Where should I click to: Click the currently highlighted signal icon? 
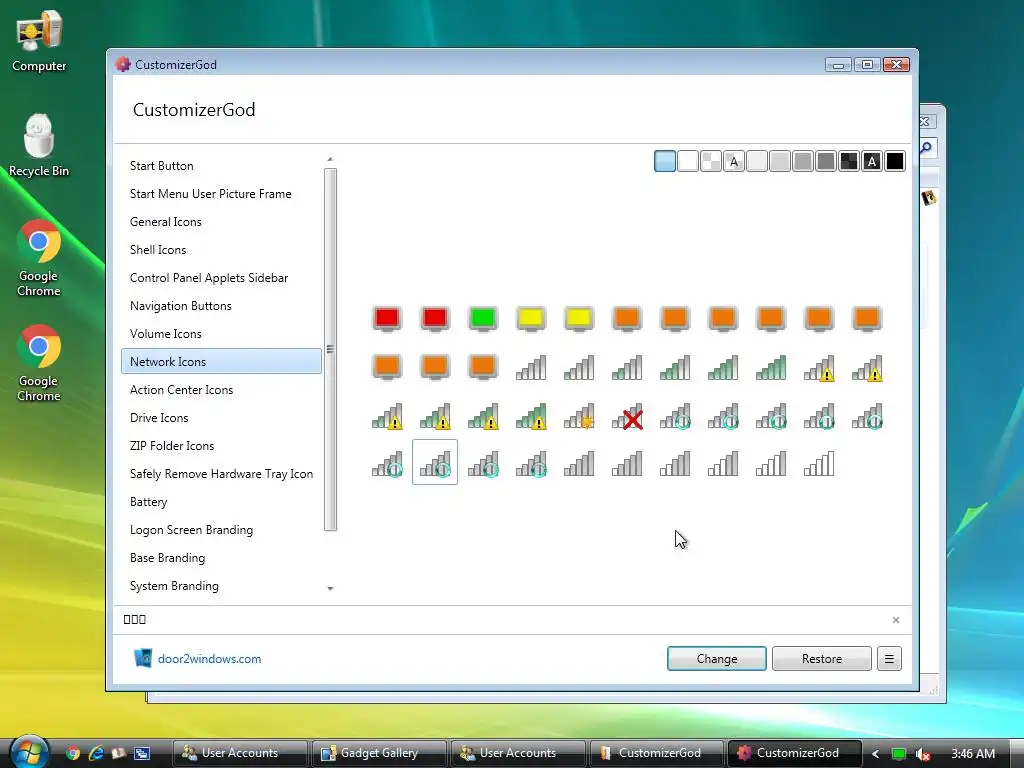(x=435, y=462)
